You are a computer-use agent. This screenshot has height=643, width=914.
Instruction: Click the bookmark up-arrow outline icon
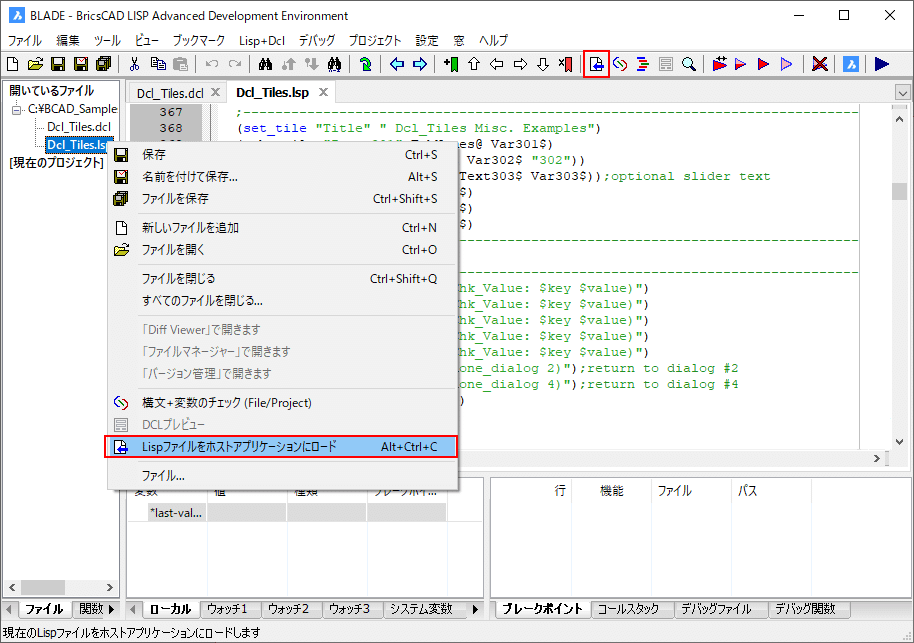(x=474, y=64)
